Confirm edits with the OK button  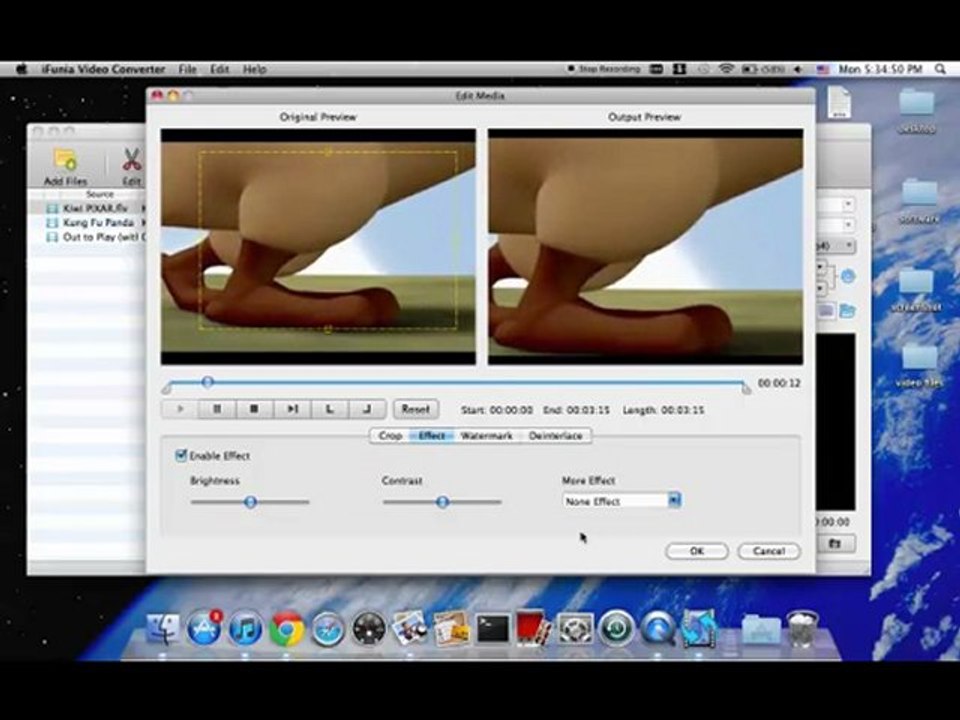tap(697, 551)
